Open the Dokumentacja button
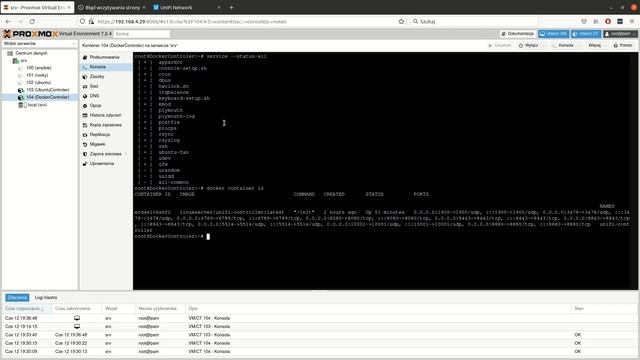The width and height of the screenshot is (640, 360). click(518, 33)
